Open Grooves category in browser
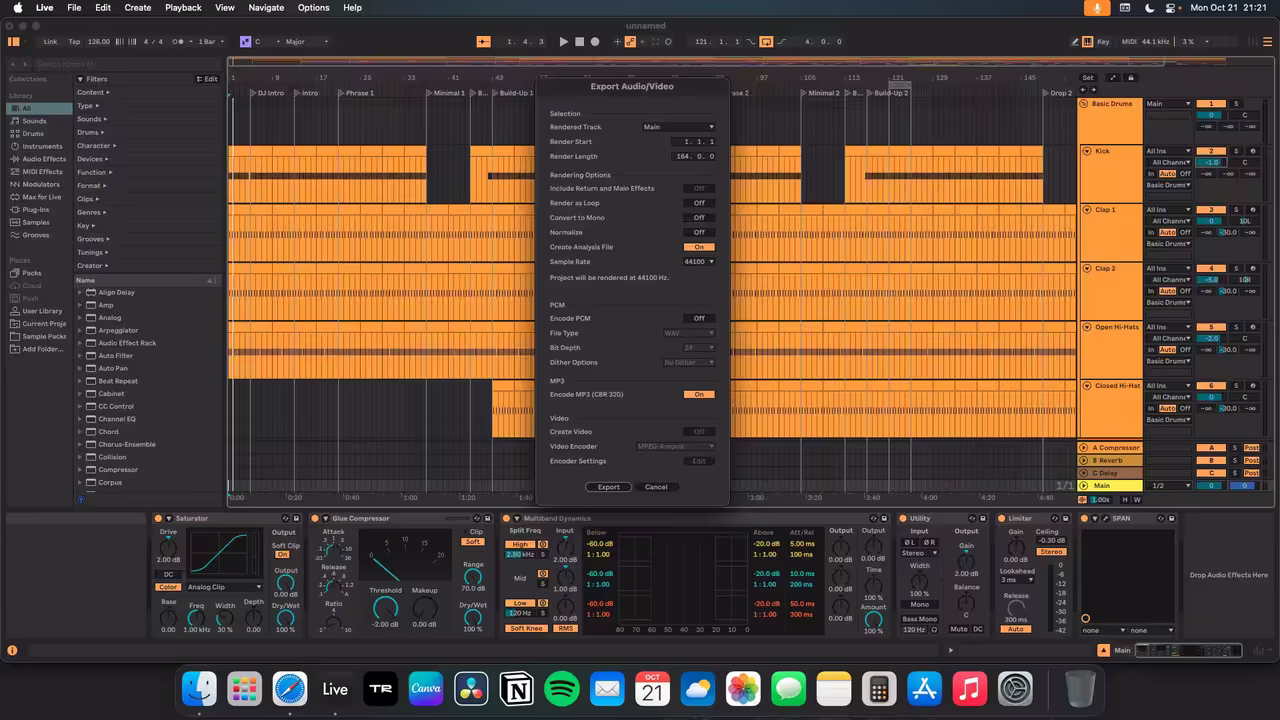Screen dimensions: 1280x720 pos(36,235)
